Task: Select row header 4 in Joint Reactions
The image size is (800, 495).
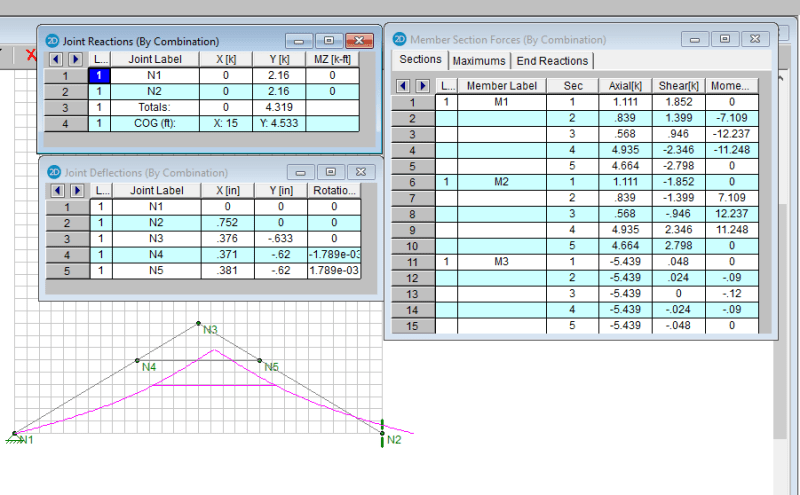Action: (x=65, y=123)
